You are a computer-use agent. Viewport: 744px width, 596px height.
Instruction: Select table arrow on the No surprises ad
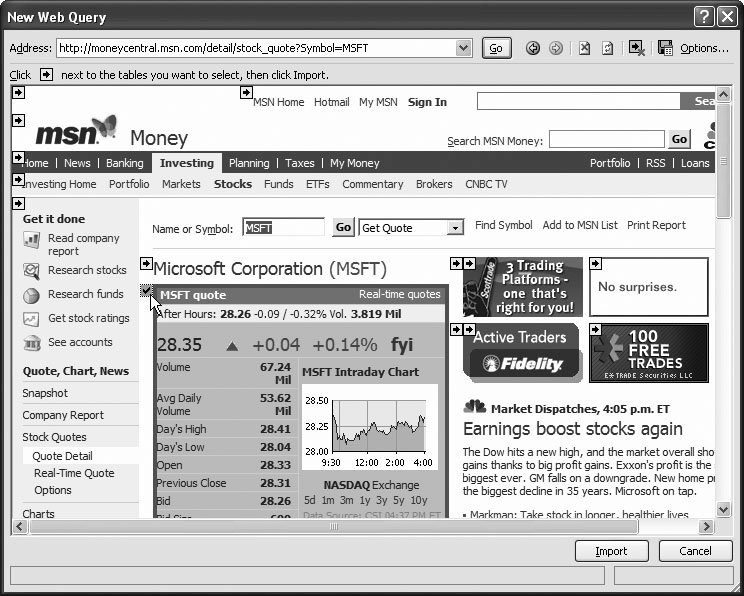(x=595, y=263)
